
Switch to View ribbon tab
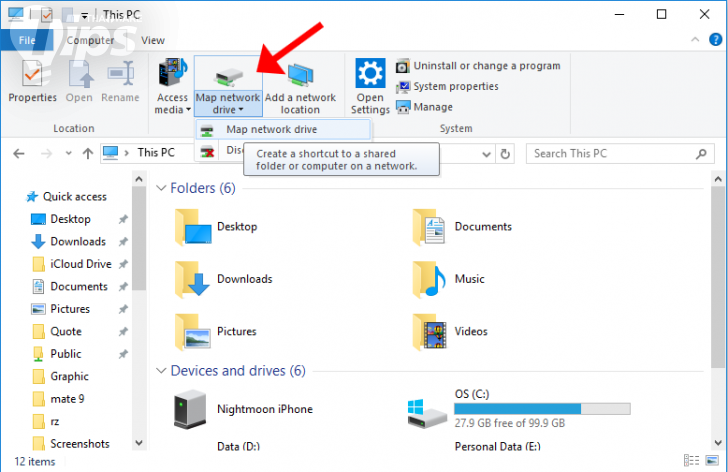click(153, 40)
